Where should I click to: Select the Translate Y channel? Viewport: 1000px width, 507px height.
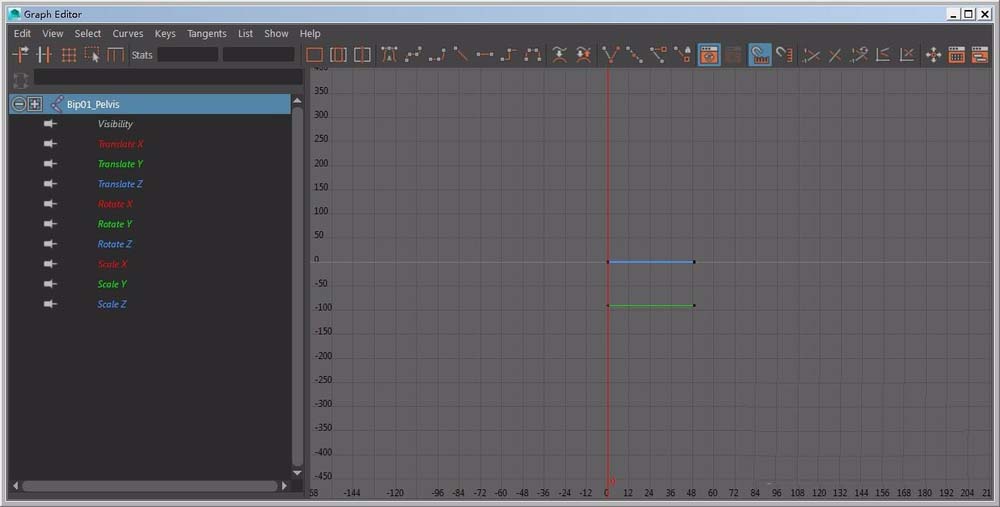pos(120,164)
